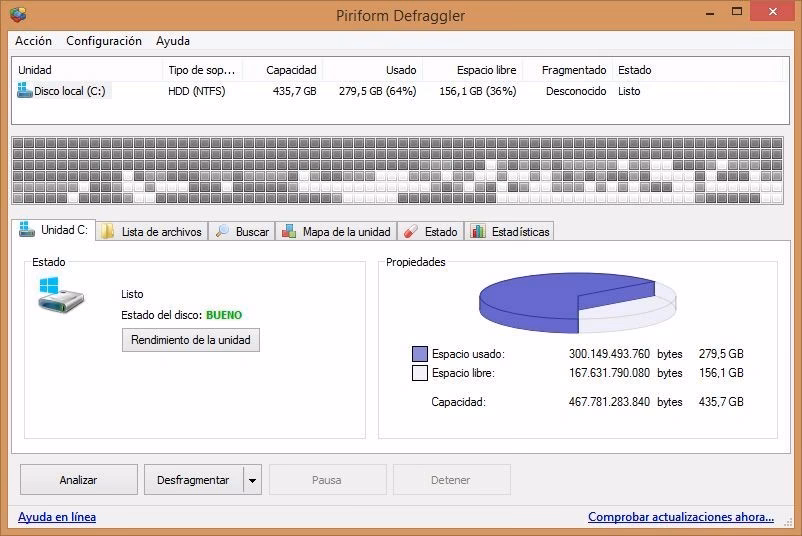Screen dimensions: 802x536
Task: Click Comprobar actualizaciones ahora link
Action: click(680, 517)
